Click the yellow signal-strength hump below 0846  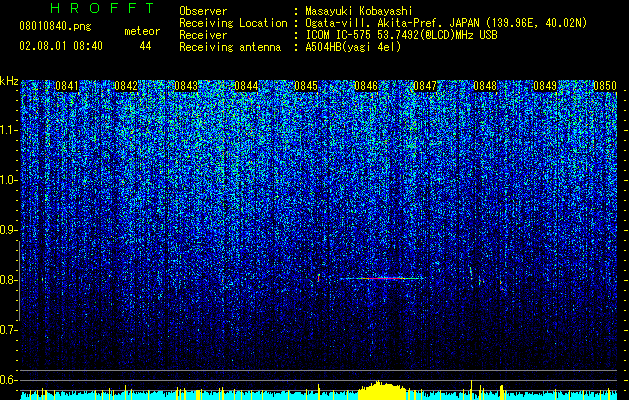pyautogui.click(x=383, y=391)
